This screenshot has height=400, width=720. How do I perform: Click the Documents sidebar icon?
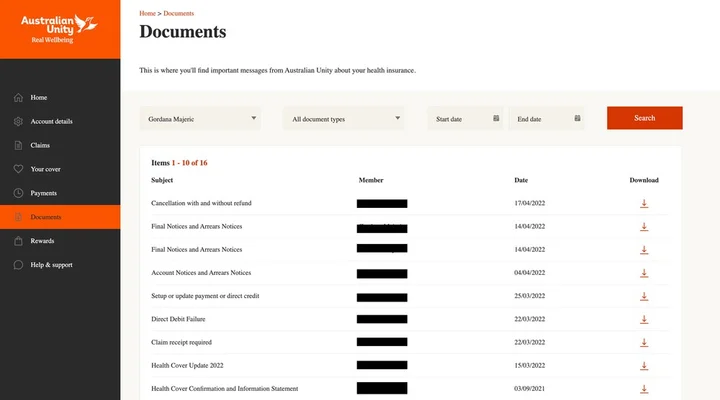pyautogui.click(x=18, y=217)
